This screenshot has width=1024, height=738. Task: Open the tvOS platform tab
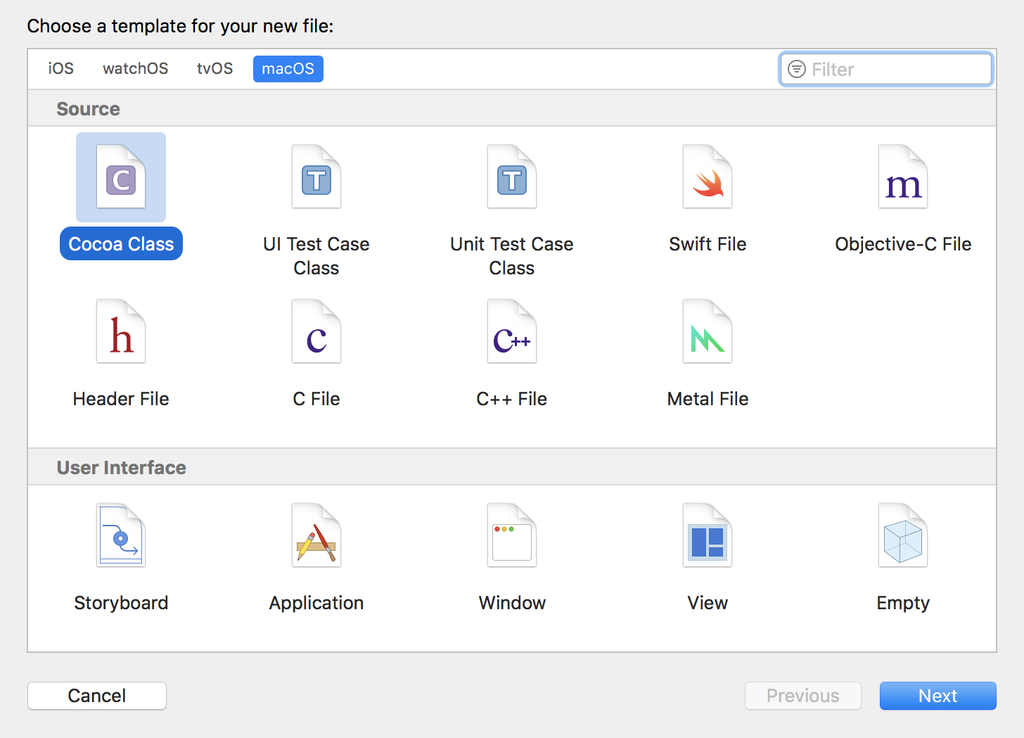(x=215, y=69)
